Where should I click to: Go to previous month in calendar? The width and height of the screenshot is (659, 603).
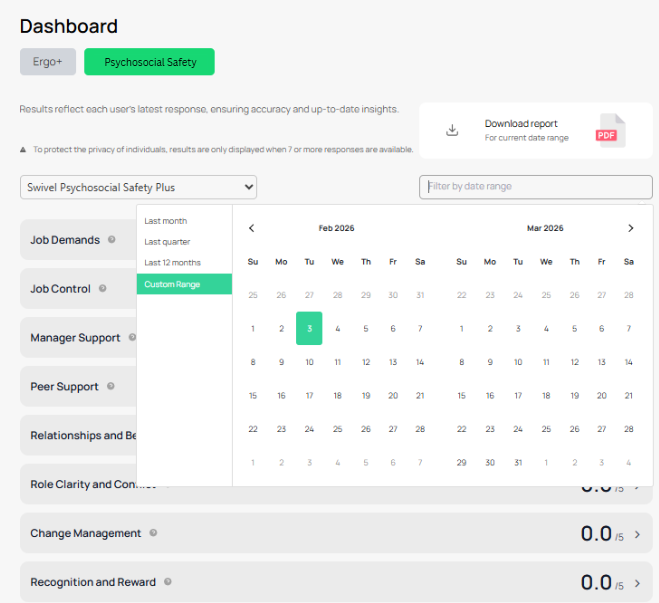[251, 228]
